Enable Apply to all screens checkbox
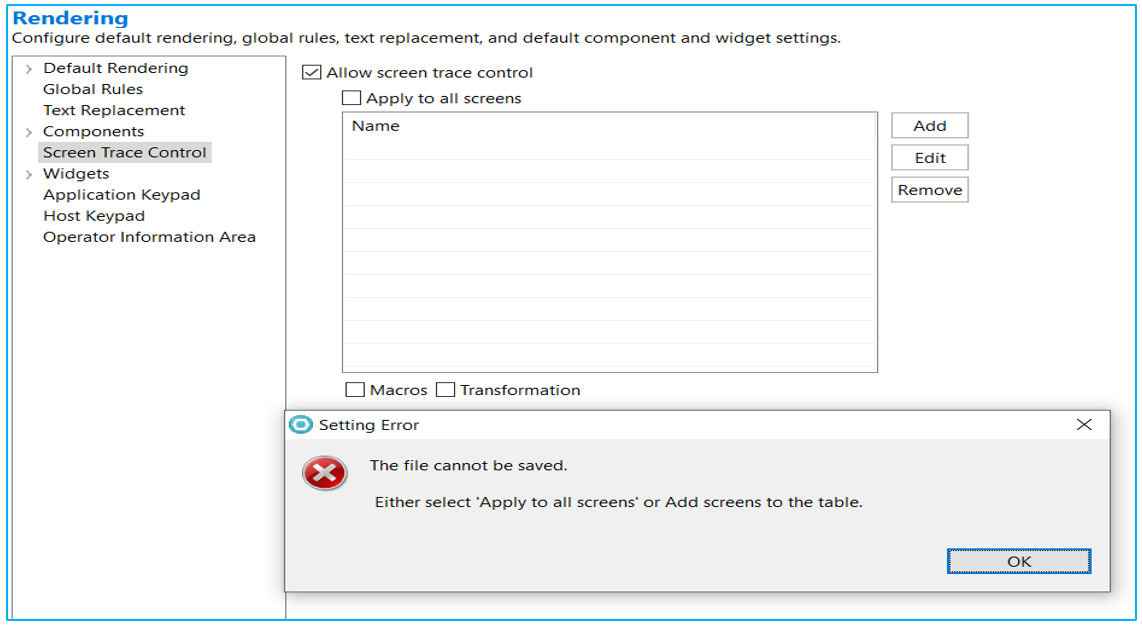Image resolution: width=1142 pixels, height=625 pixels. [352, 99]
